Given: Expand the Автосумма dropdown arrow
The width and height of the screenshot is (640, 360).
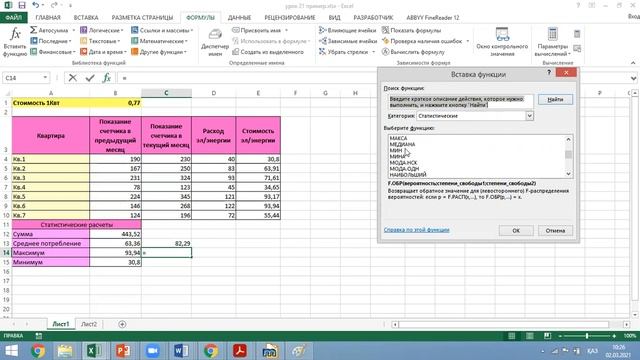Looking at the screenshot, I should click(73, 30).
